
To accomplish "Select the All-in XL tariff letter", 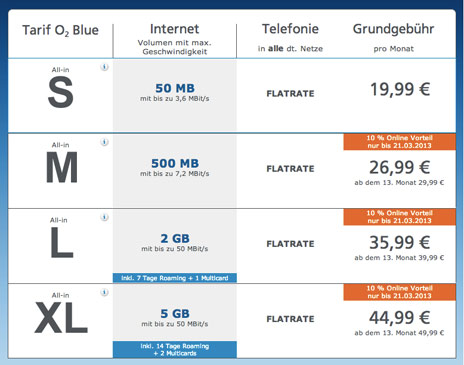I will [61, 318].
